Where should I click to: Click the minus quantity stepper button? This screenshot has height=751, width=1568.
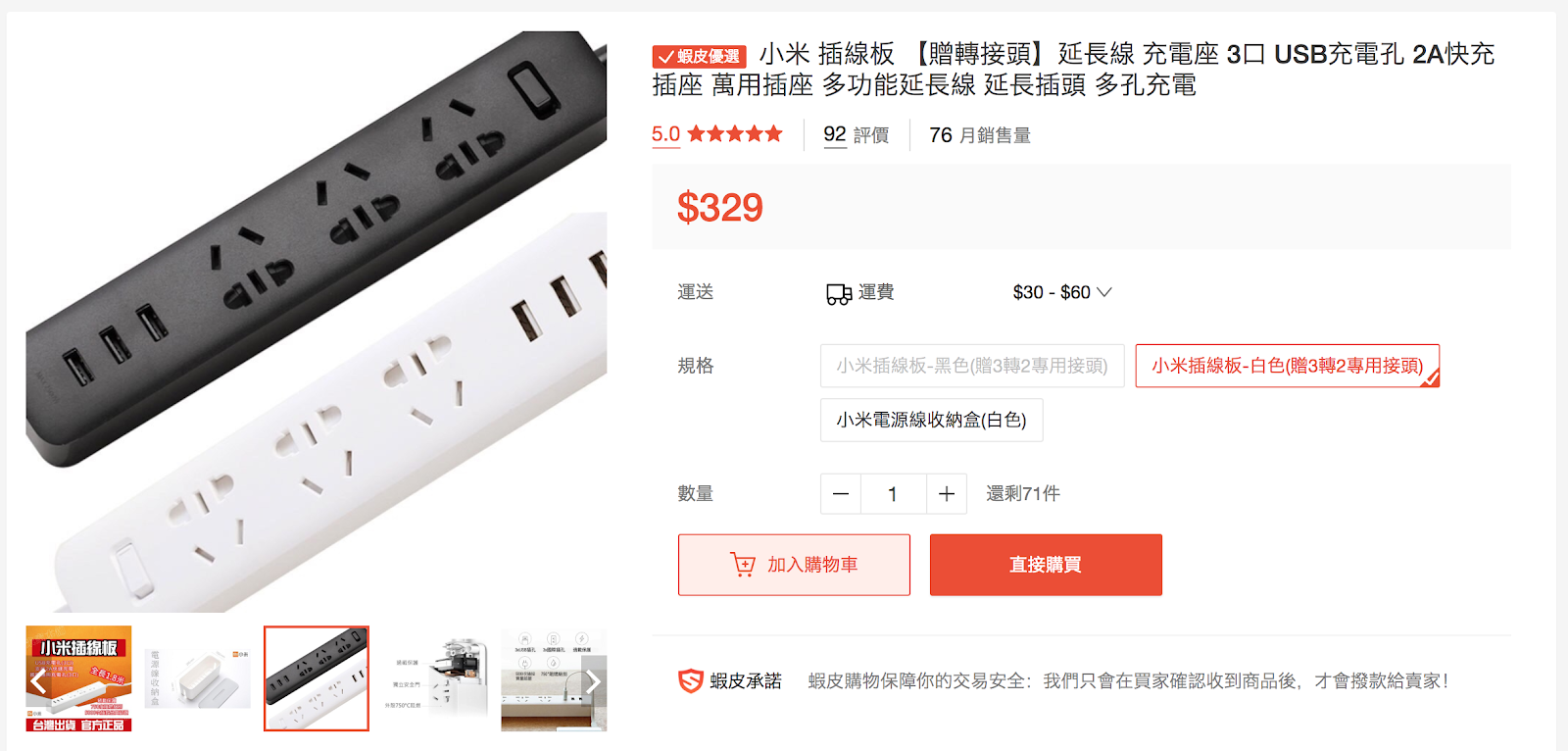pyautogui.click(x=841, y=494)
